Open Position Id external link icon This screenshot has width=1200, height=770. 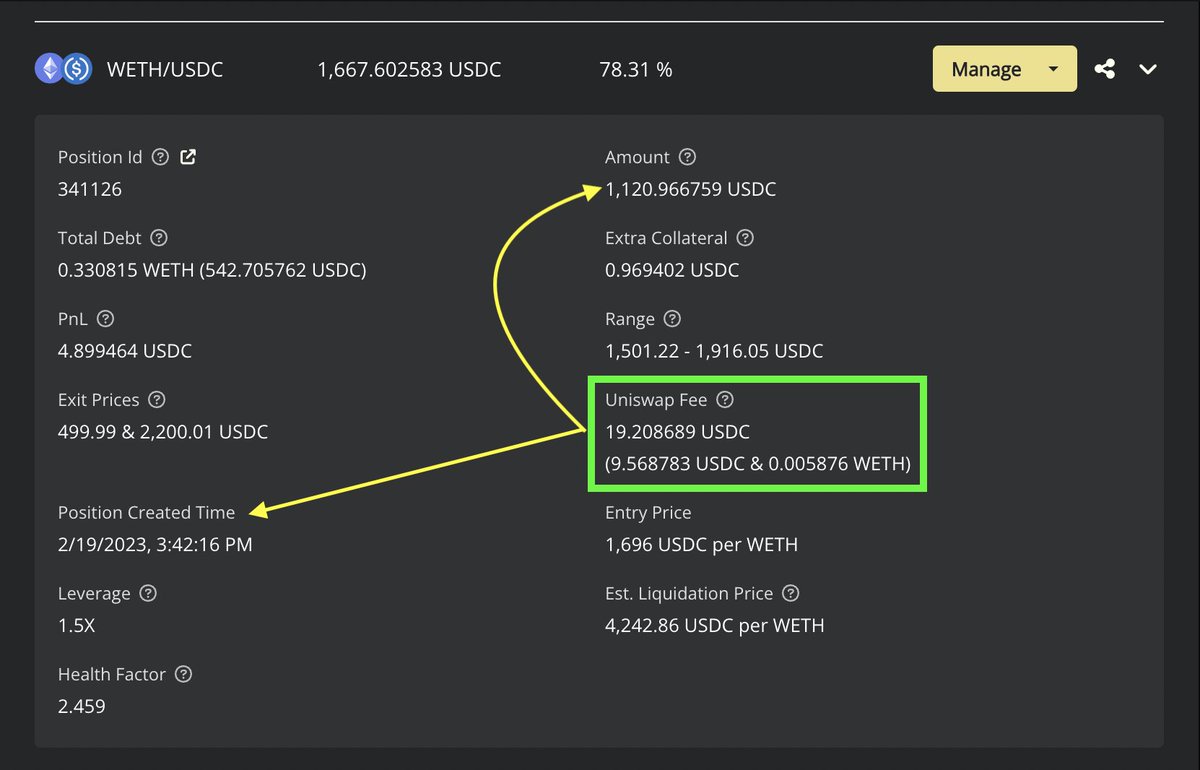coord(188,157)
